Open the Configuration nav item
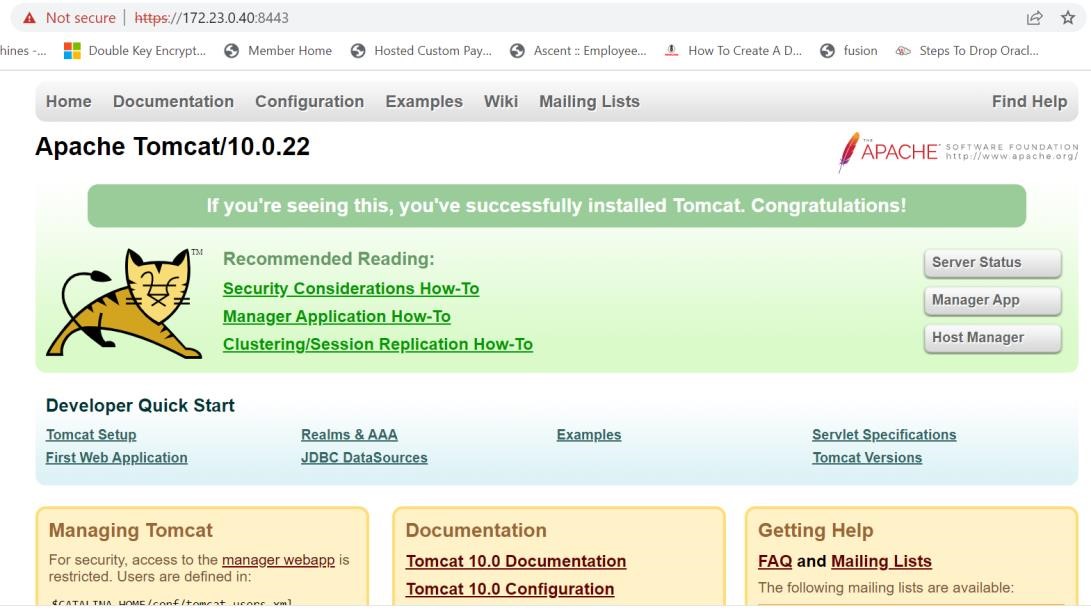The height and width of the screenshot is (612, 1091). [x=310, y=102]
